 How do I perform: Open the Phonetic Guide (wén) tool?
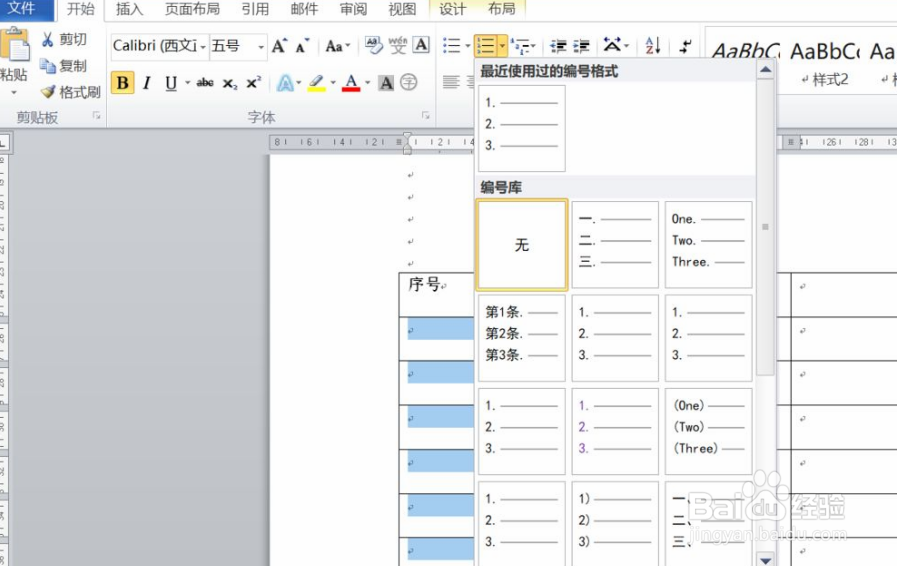click(398, 46)
